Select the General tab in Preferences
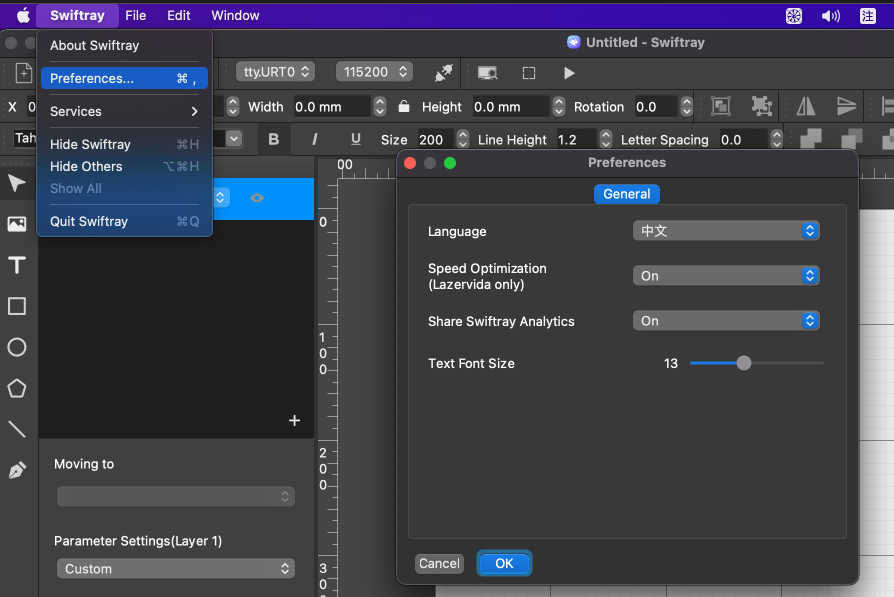 (627, 194)
